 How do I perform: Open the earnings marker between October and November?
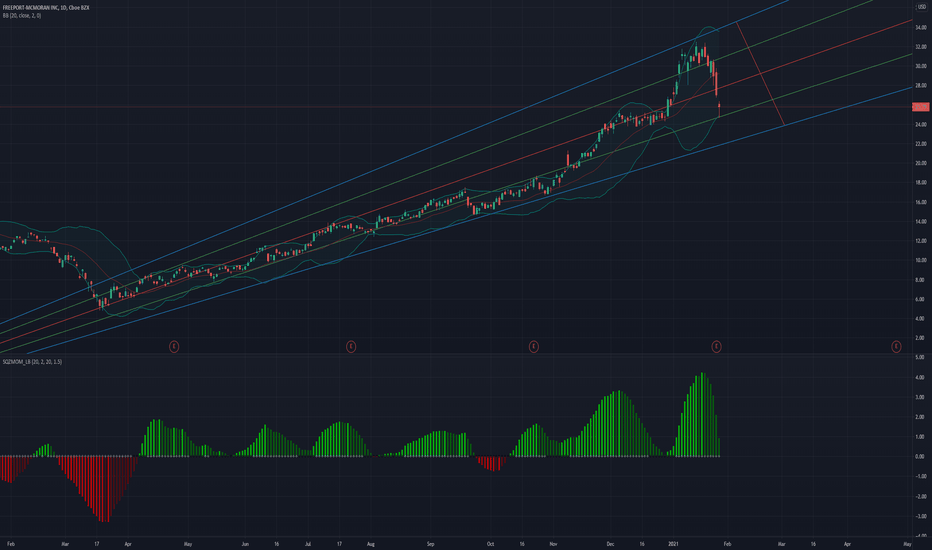534,346
